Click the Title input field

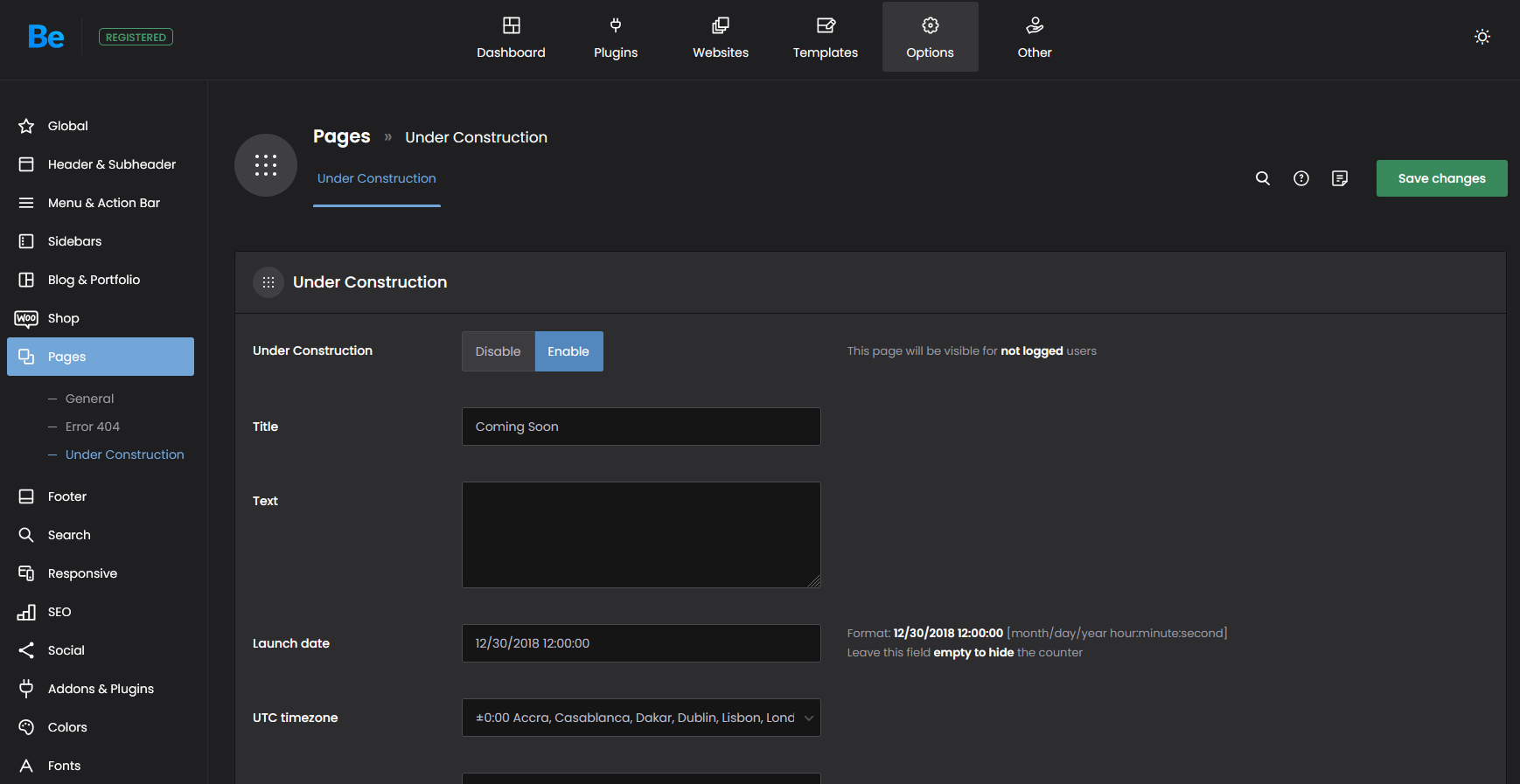[641, 427]
